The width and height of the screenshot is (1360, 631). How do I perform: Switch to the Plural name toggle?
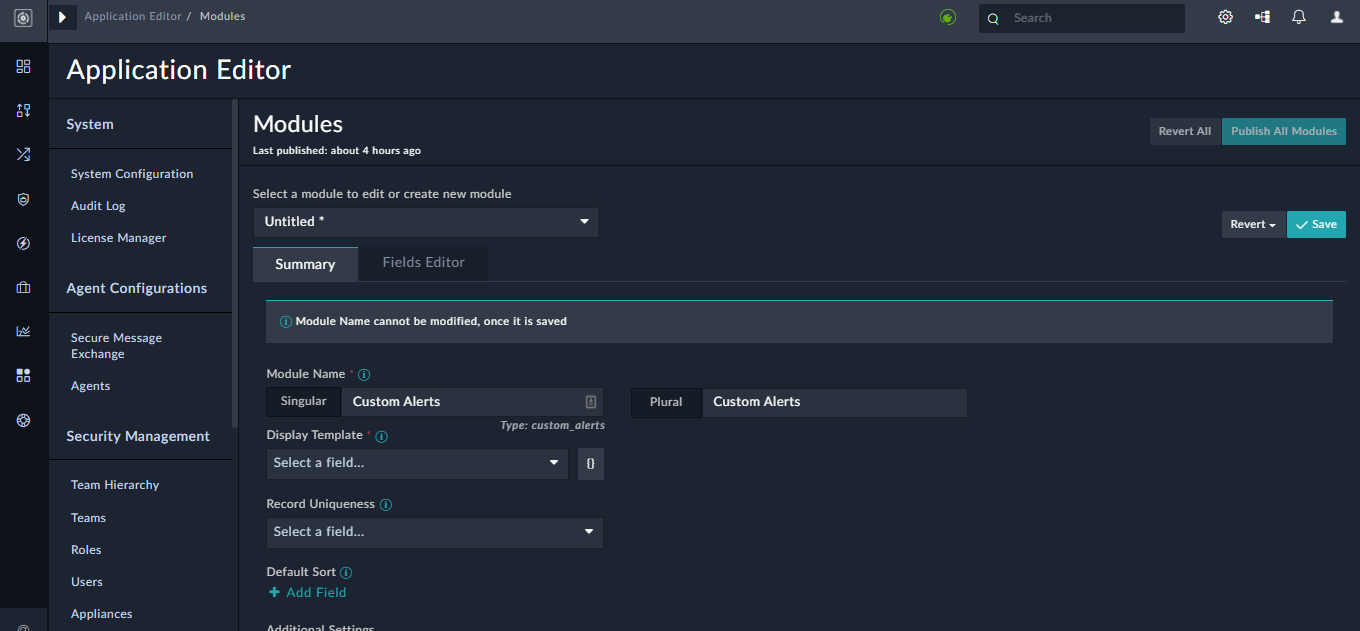(x=665, y=401)
